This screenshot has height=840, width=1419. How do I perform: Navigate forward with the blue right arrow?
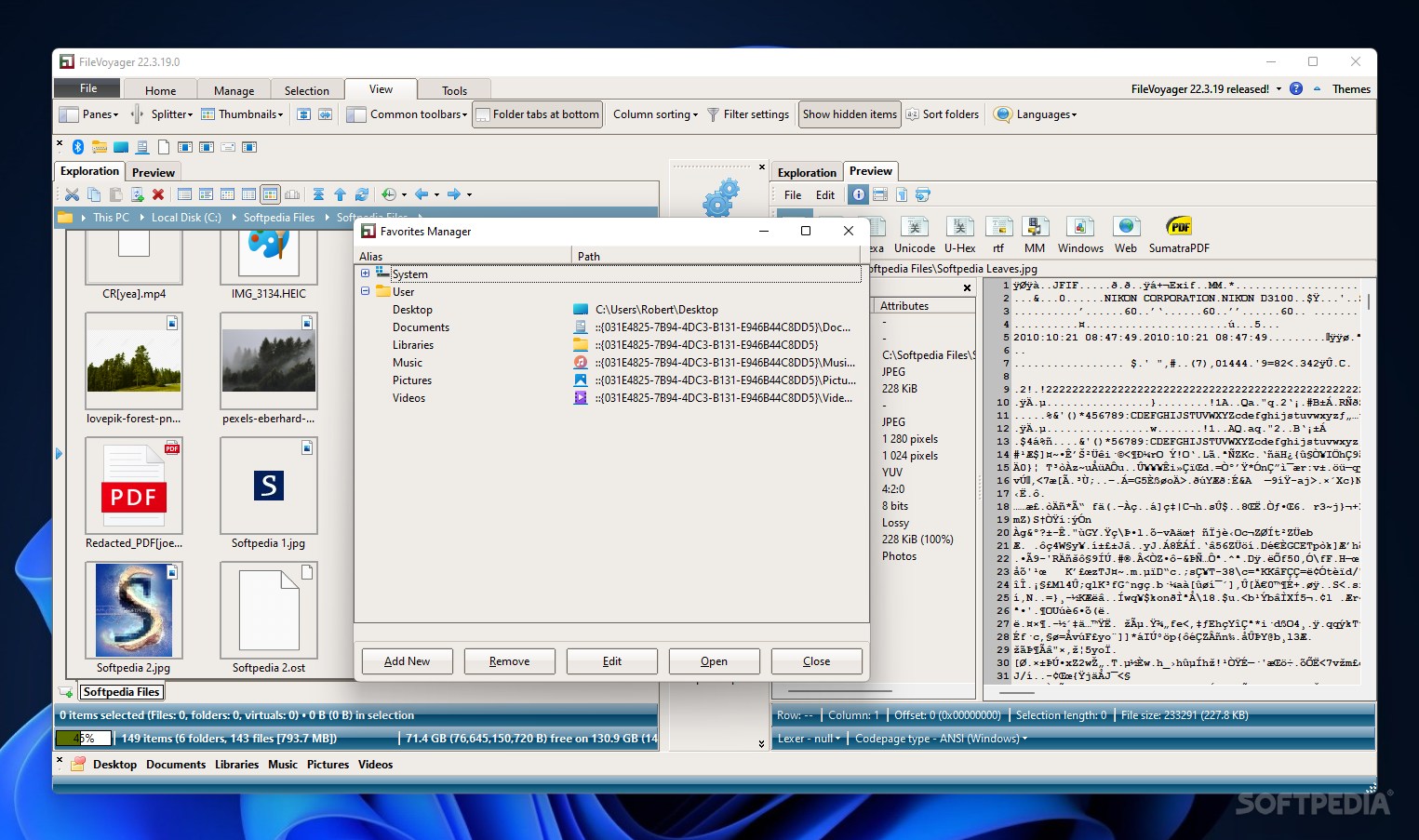tap(454, 194)
